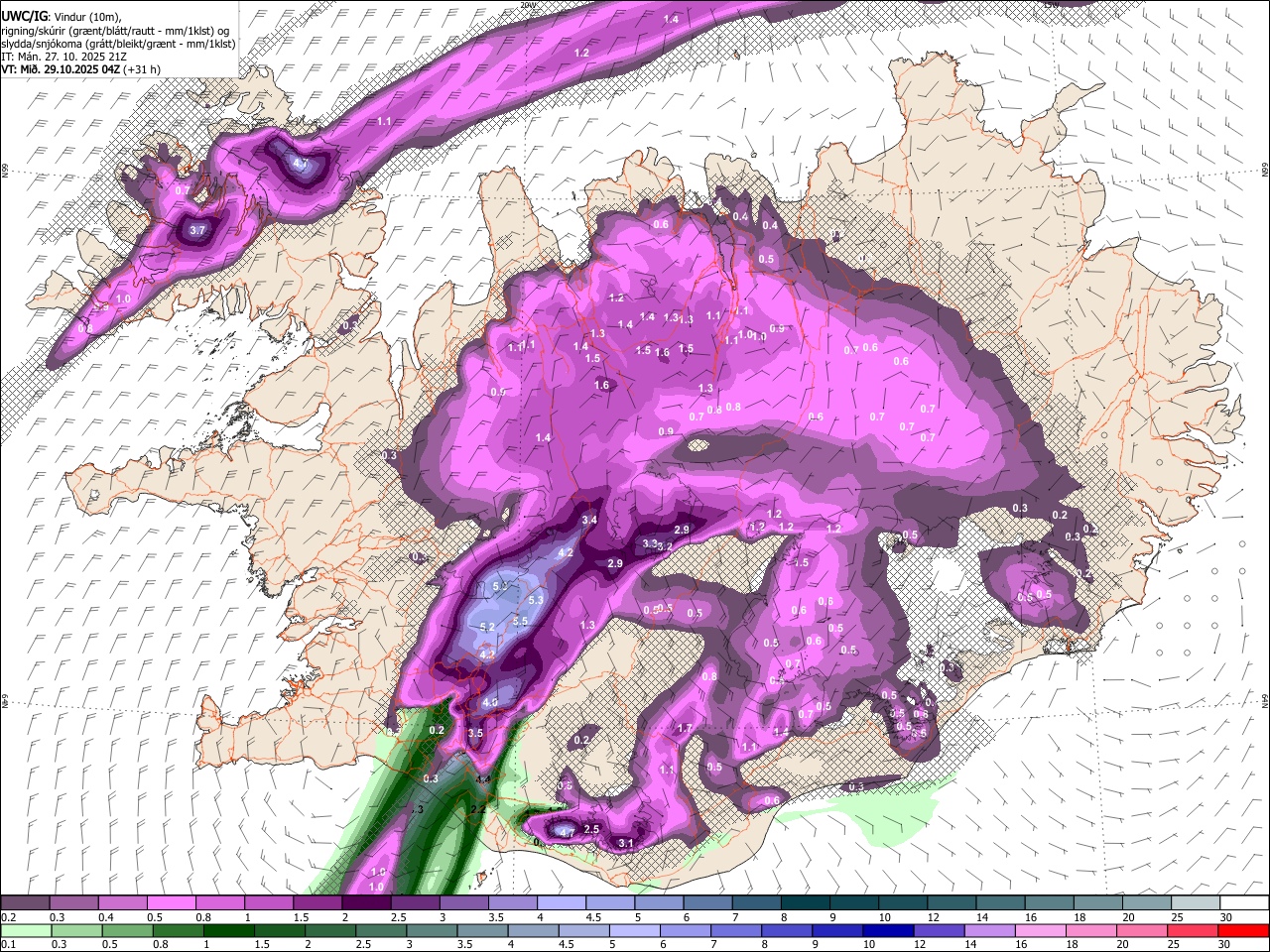Screen dimensions: 1270x952
Task: Click the "UWC/IG" title text
Action: pos(23,17)
